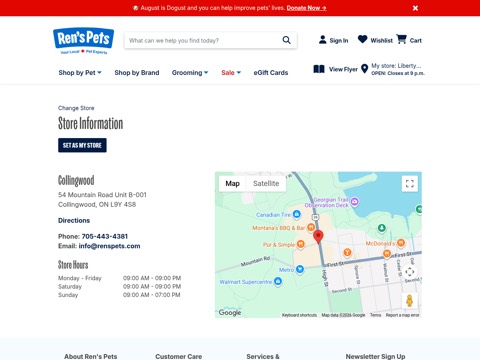Click map Terms link
Viewport: 480px width, 360px height.
375,315
